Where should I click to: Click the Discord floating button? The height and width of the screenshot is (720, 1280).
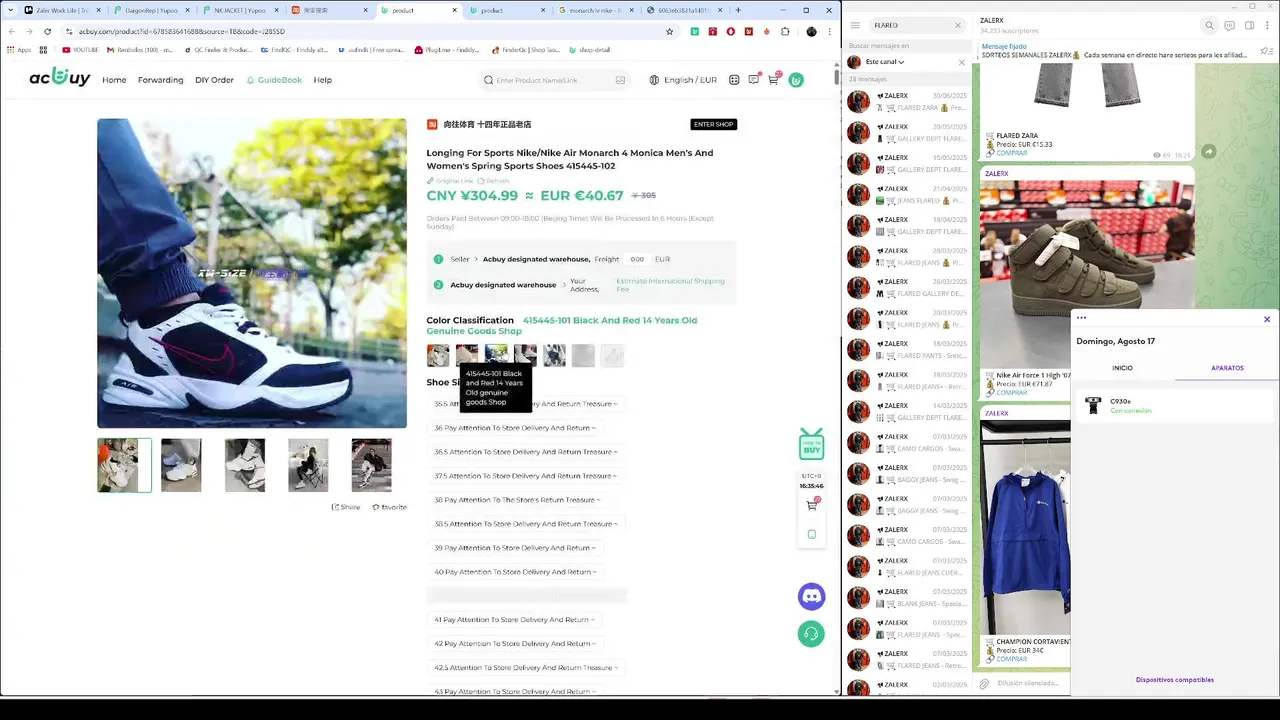coord(811,596)
